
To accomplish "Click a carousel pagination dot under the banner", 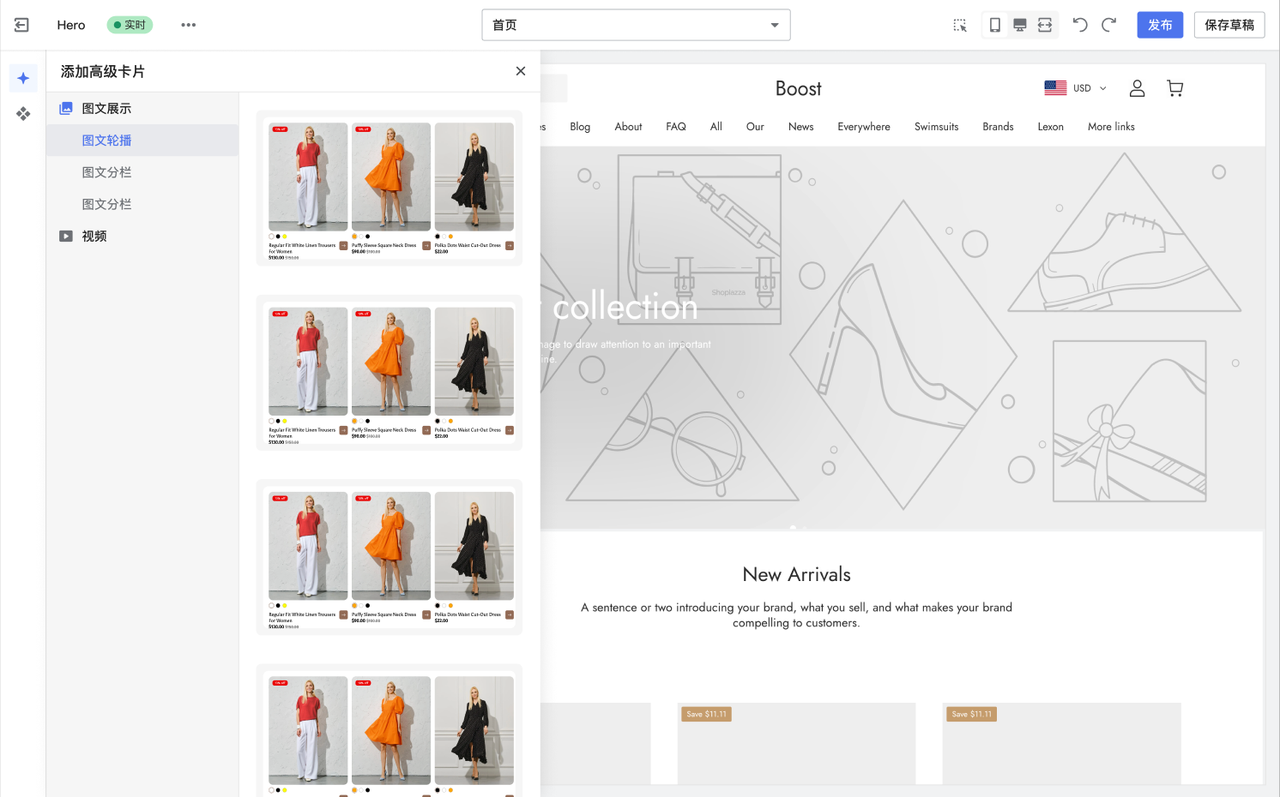I will coord(793,528).
